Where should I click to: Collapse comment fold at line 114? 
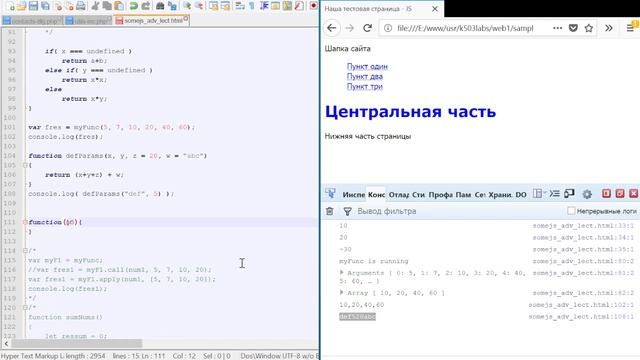pyautogui.click(x=25, y=251)
